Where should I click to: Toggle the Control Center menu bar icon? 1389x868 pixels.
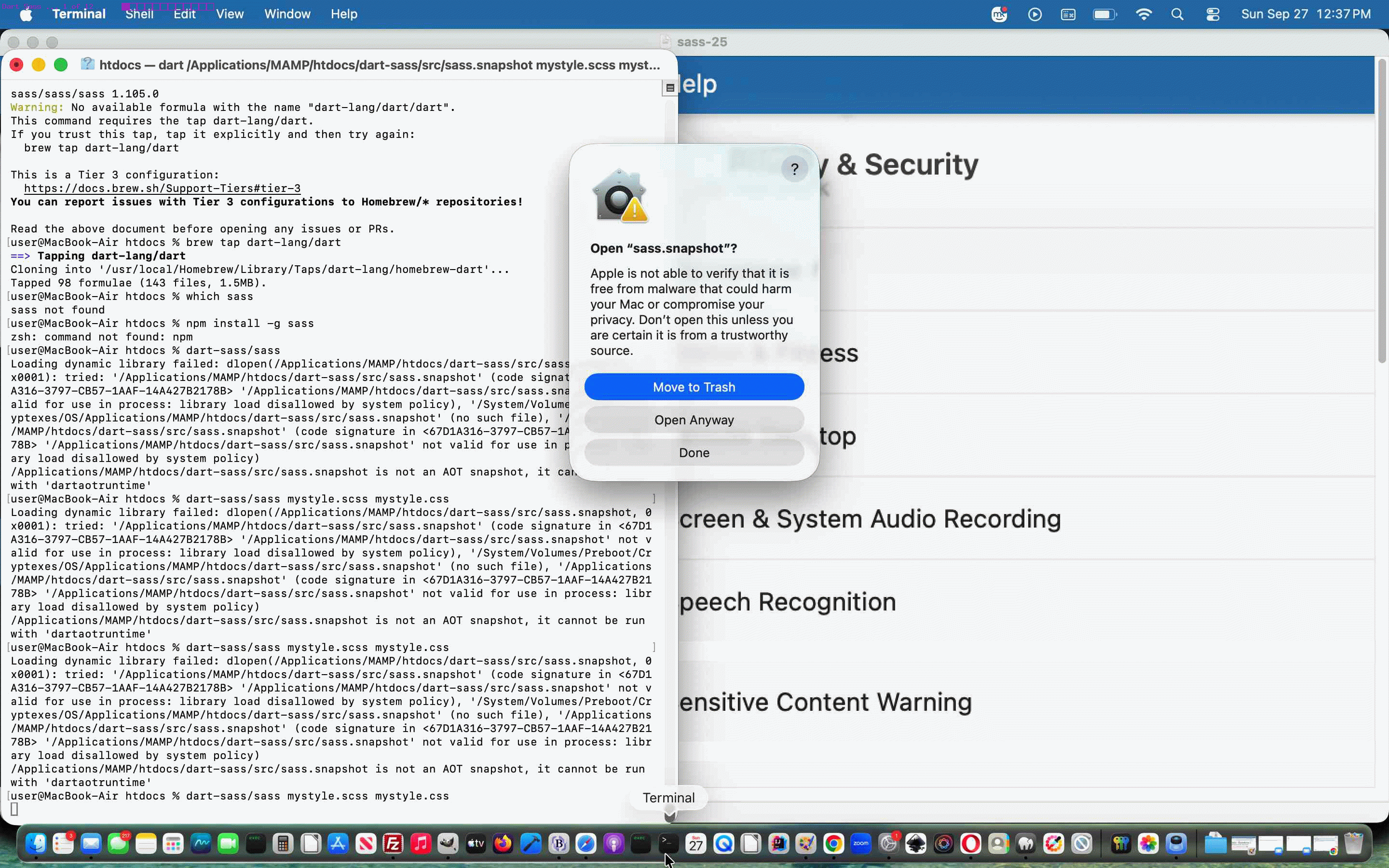1213,14
